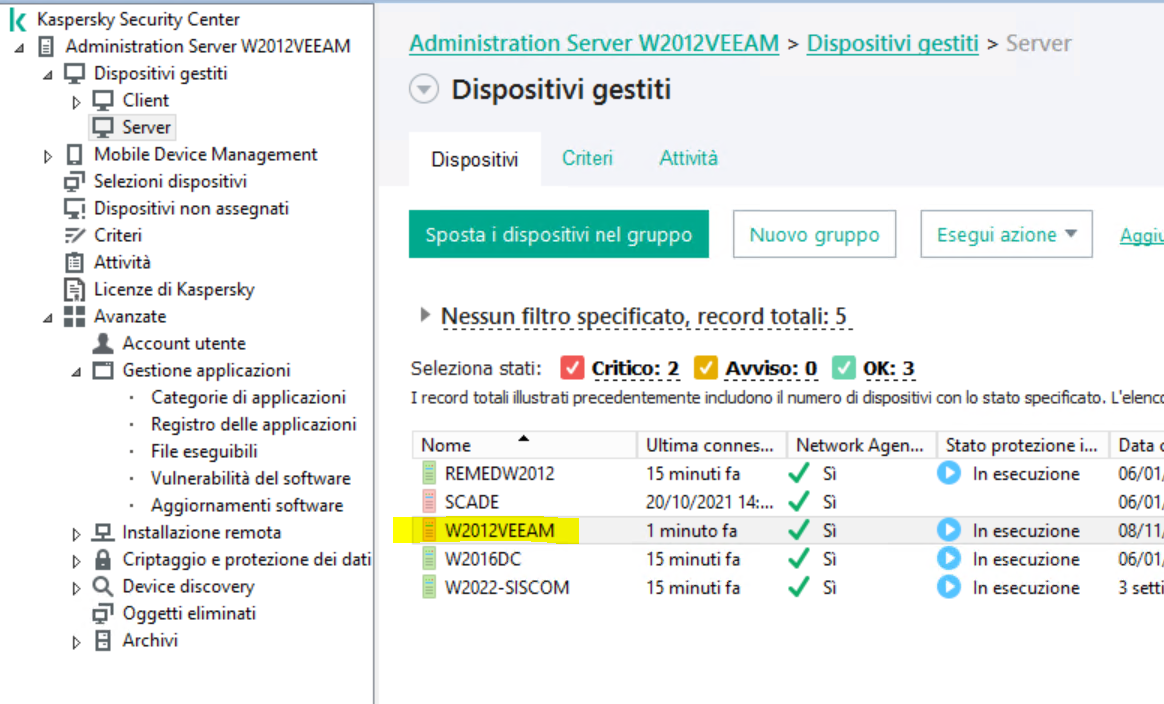Sort by the Stato protezione column header
This screenshot has width=1164, height=704.
click(x=1022, y=445)
